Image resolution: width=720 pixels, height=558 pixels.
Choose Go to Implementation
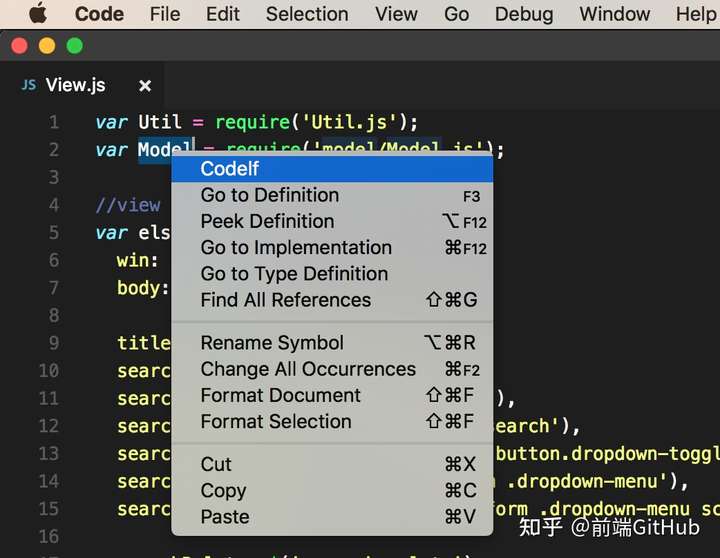pos(332,248)
